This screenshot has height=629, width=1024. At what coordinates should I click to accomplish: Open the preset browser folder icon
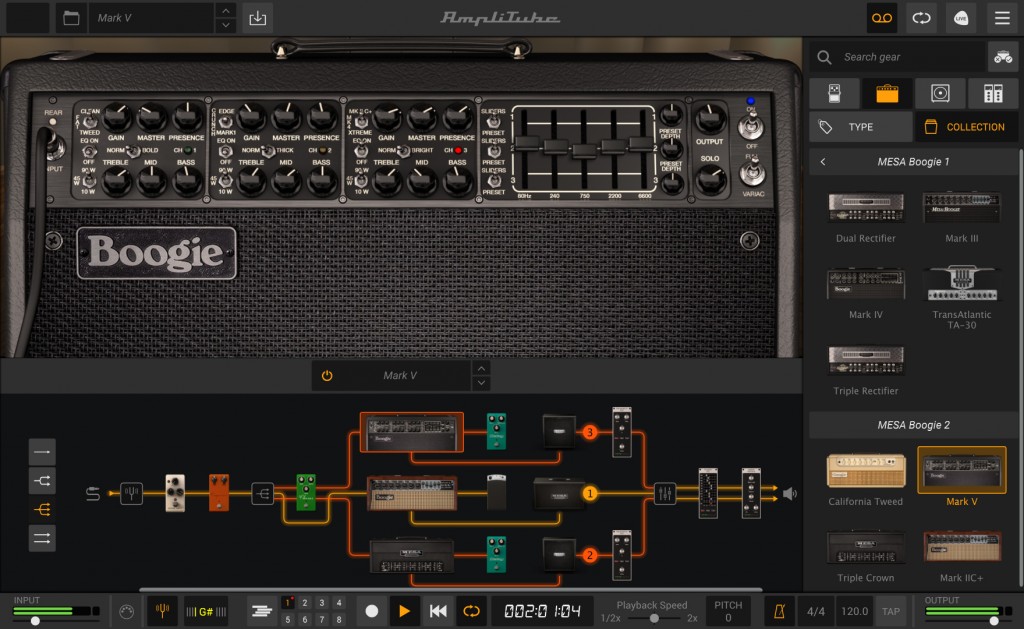pos(71,18)
